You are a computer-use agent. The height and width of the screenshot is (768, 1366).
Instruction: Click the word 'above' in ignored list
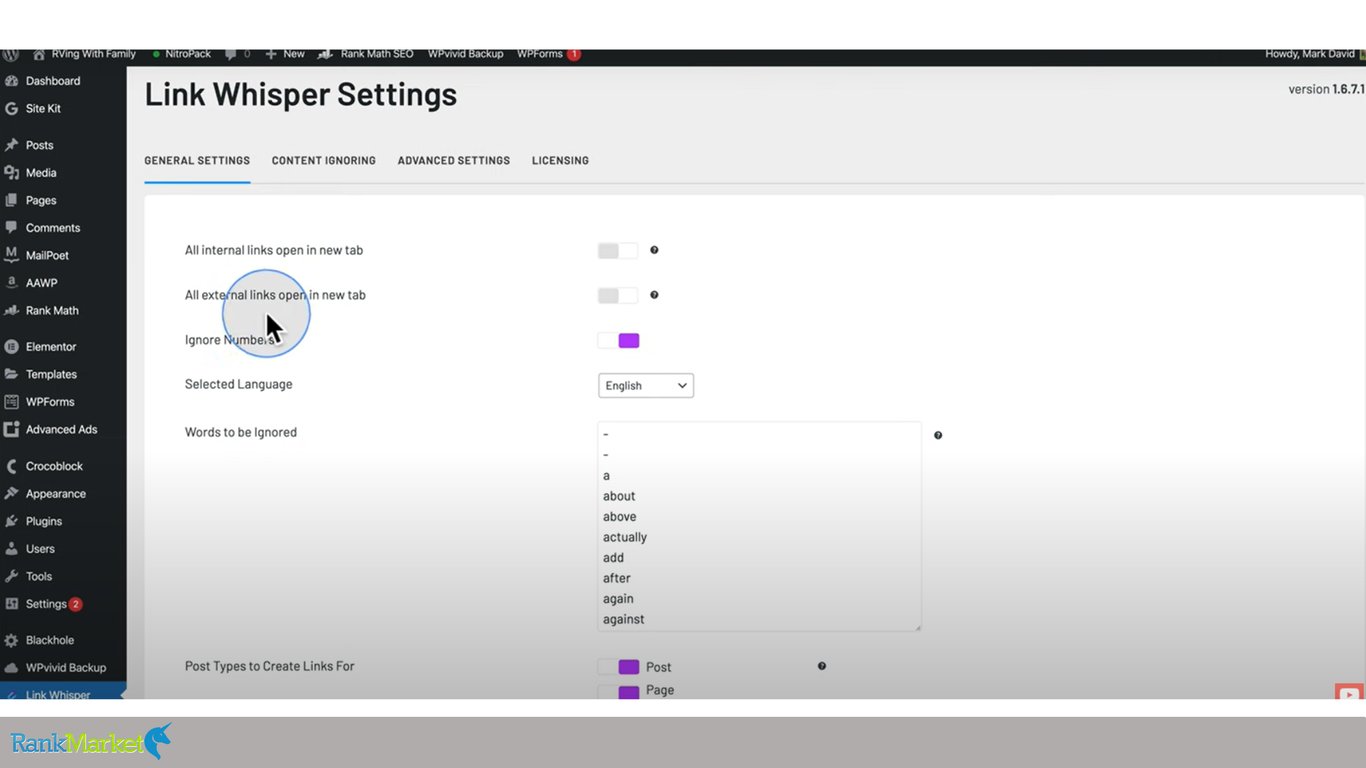pos(620,517)
